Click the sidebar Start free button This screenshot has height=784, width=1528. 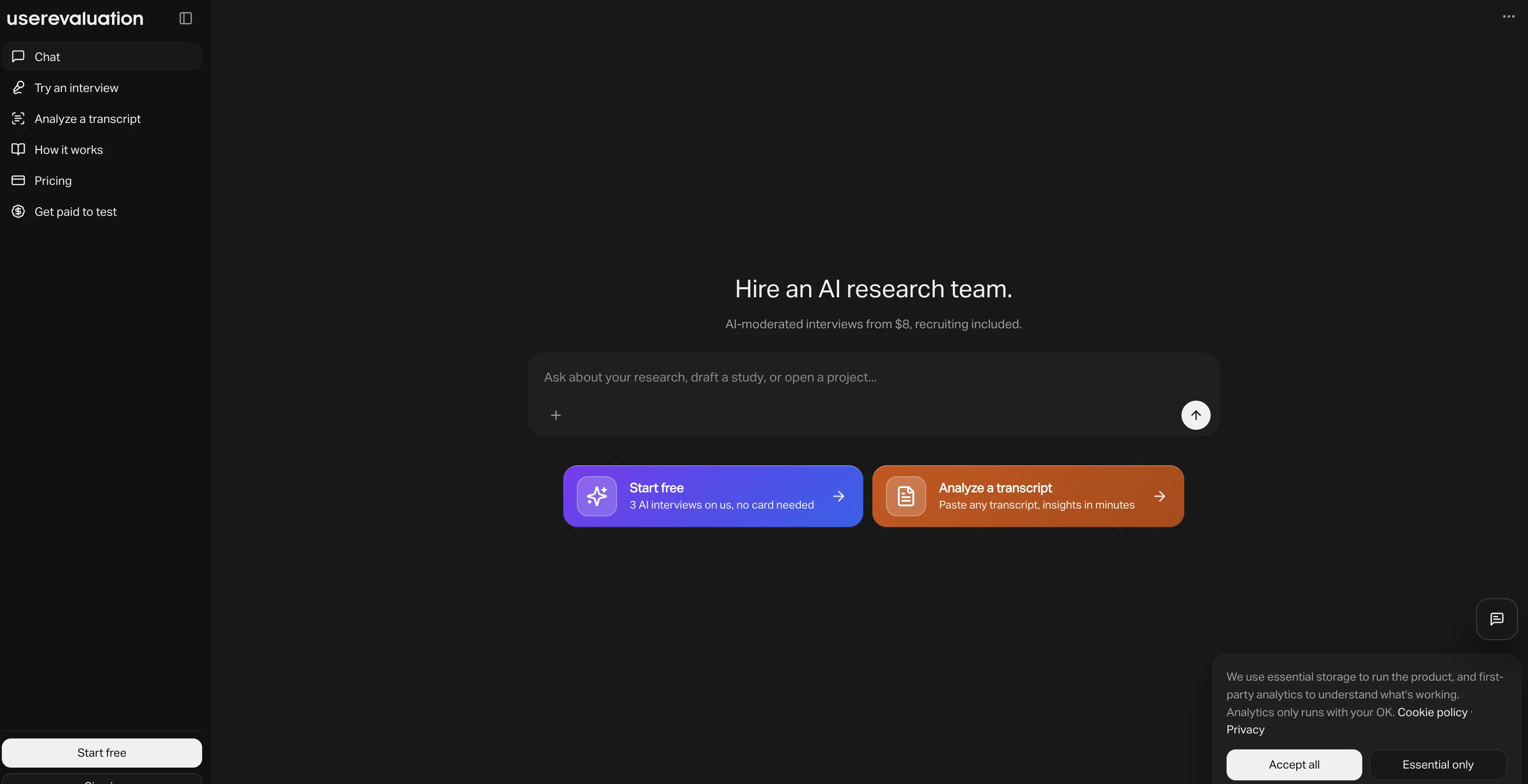[x=102, y=753]
